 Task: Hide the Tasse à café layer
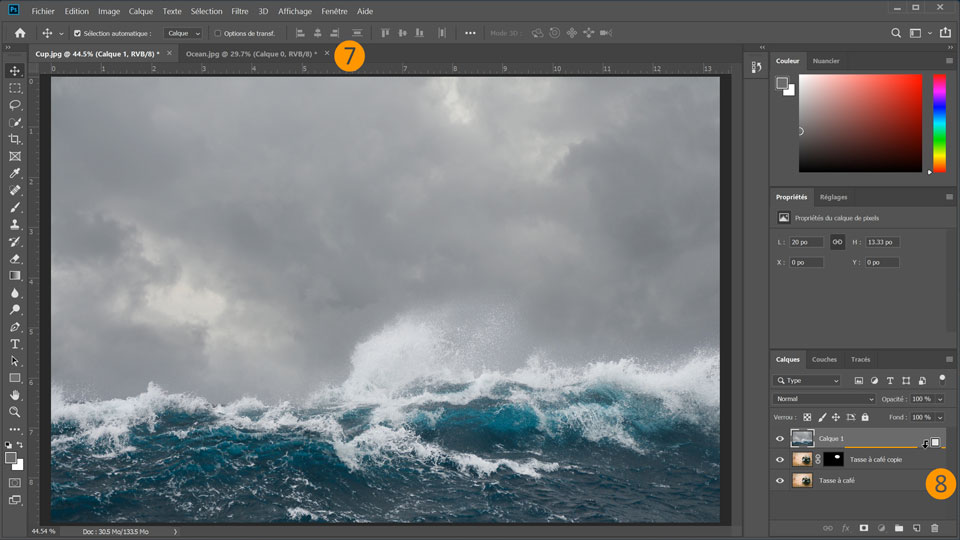coord(779,481)
